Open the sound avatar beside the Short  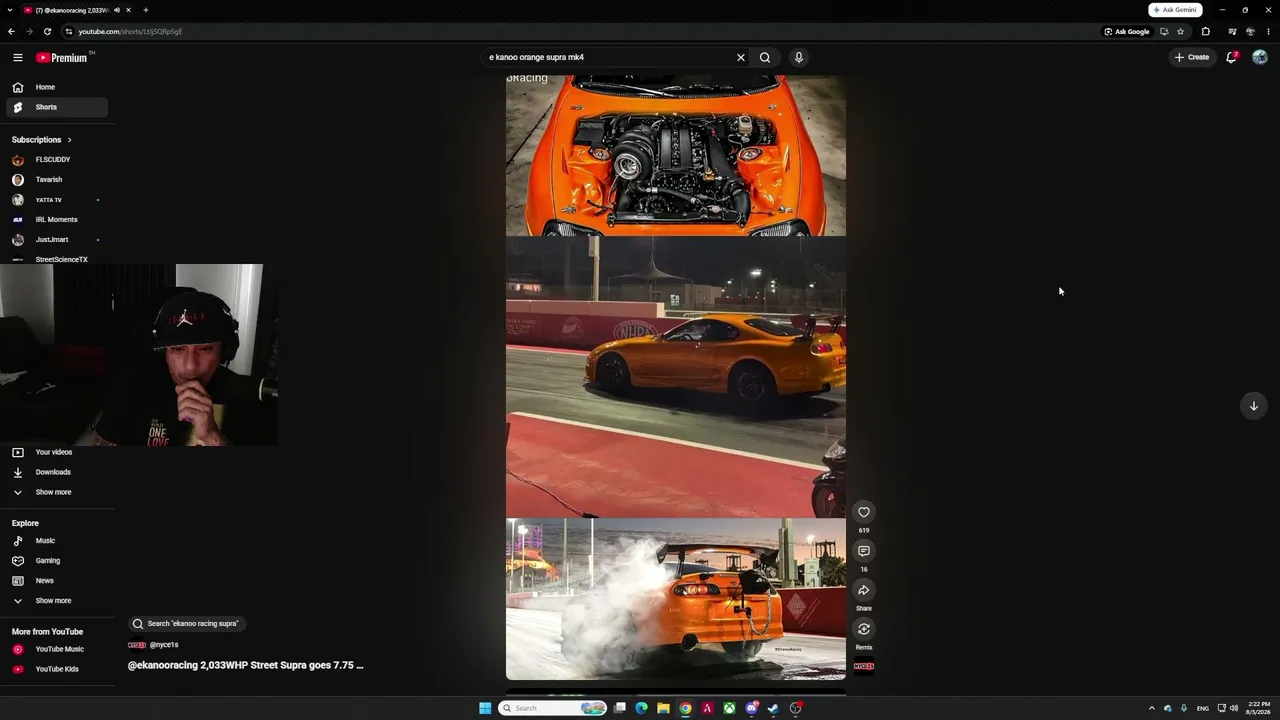click(864, 667)
